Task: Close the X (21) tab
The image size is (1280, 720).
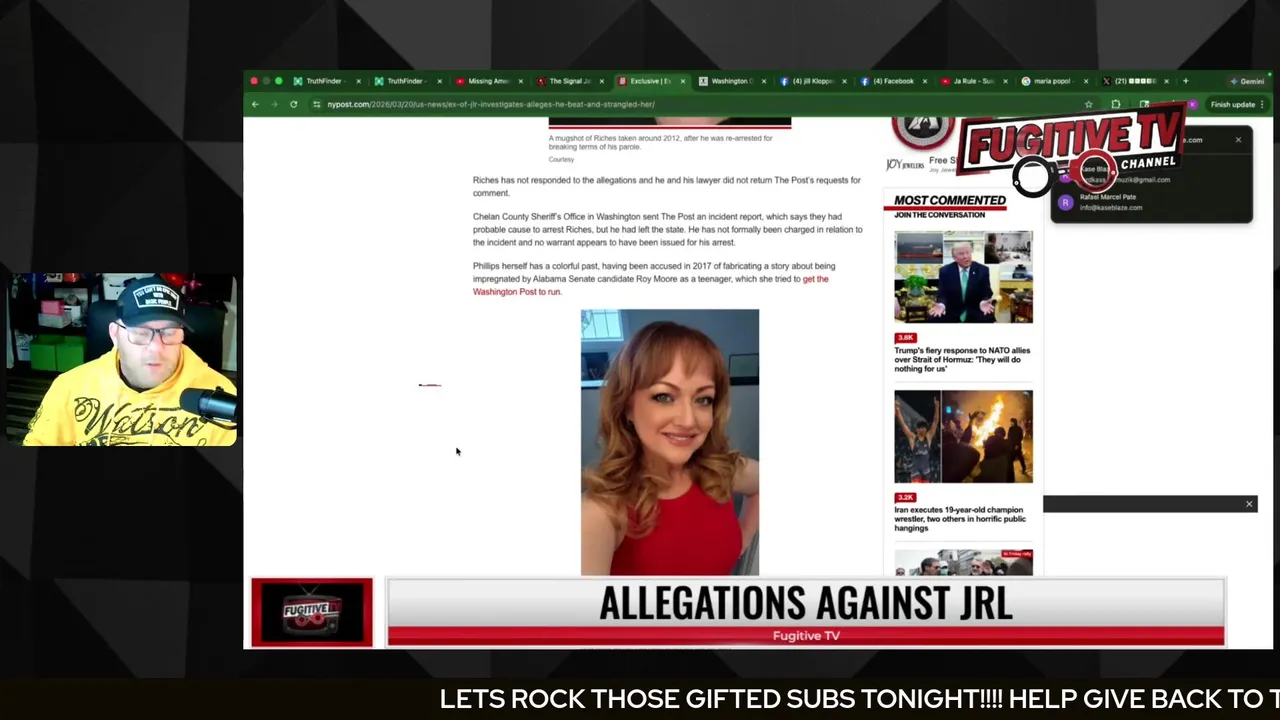Action: 1166,81
